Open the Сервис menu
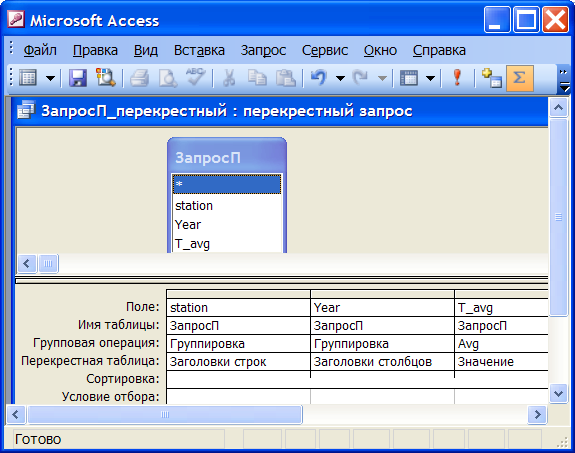This screenshot has width=575, height=453. tap(325, 50)
